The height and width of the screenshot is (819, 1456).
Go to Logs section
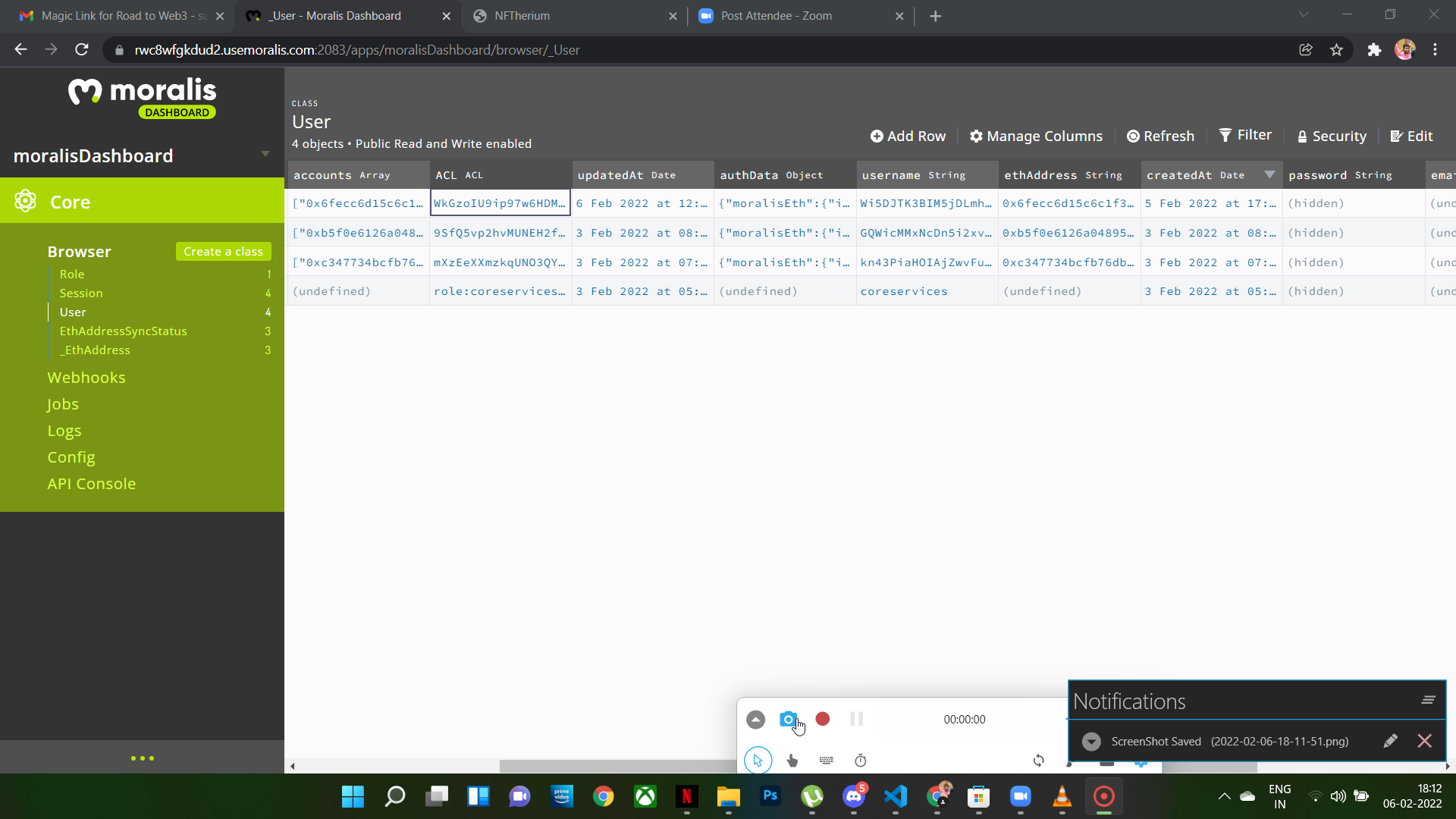[x=64, y=431]
